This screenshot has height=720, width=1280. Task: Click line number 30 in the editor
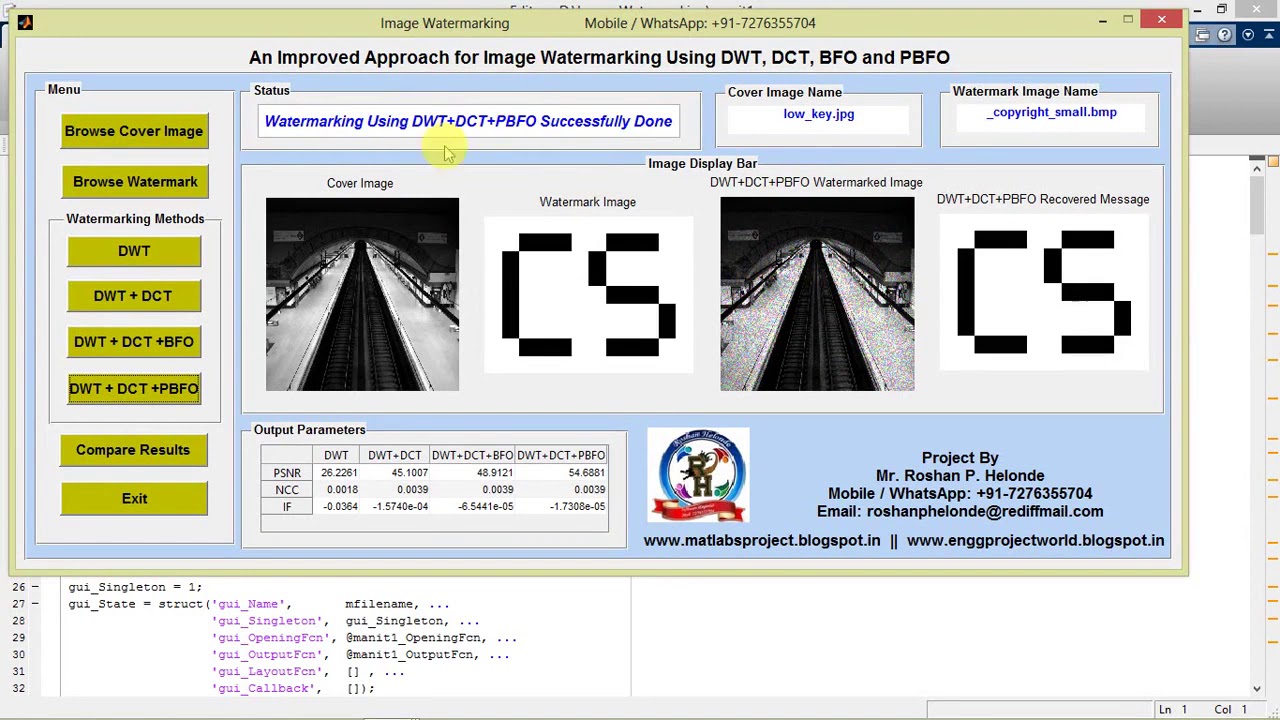(x=18, y=655)
